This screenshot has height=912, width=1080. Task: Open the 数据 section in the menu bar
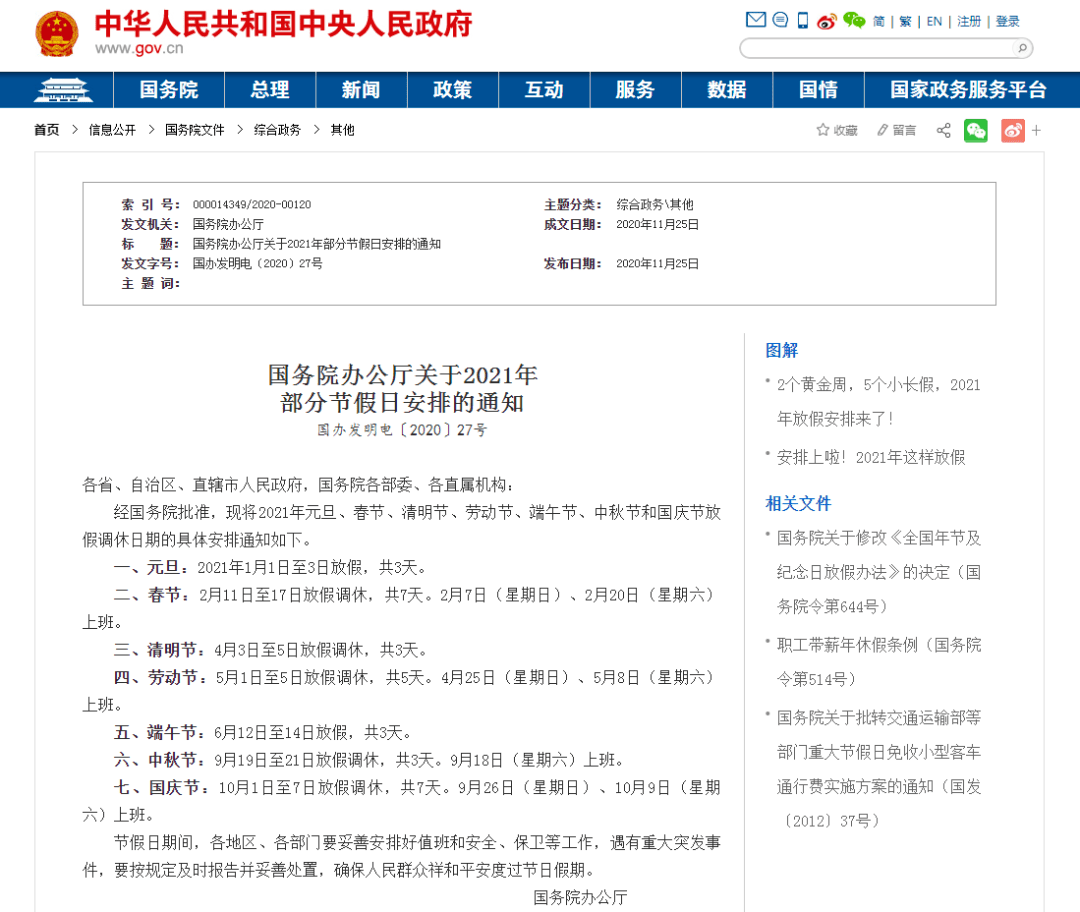tap(727, 89)
